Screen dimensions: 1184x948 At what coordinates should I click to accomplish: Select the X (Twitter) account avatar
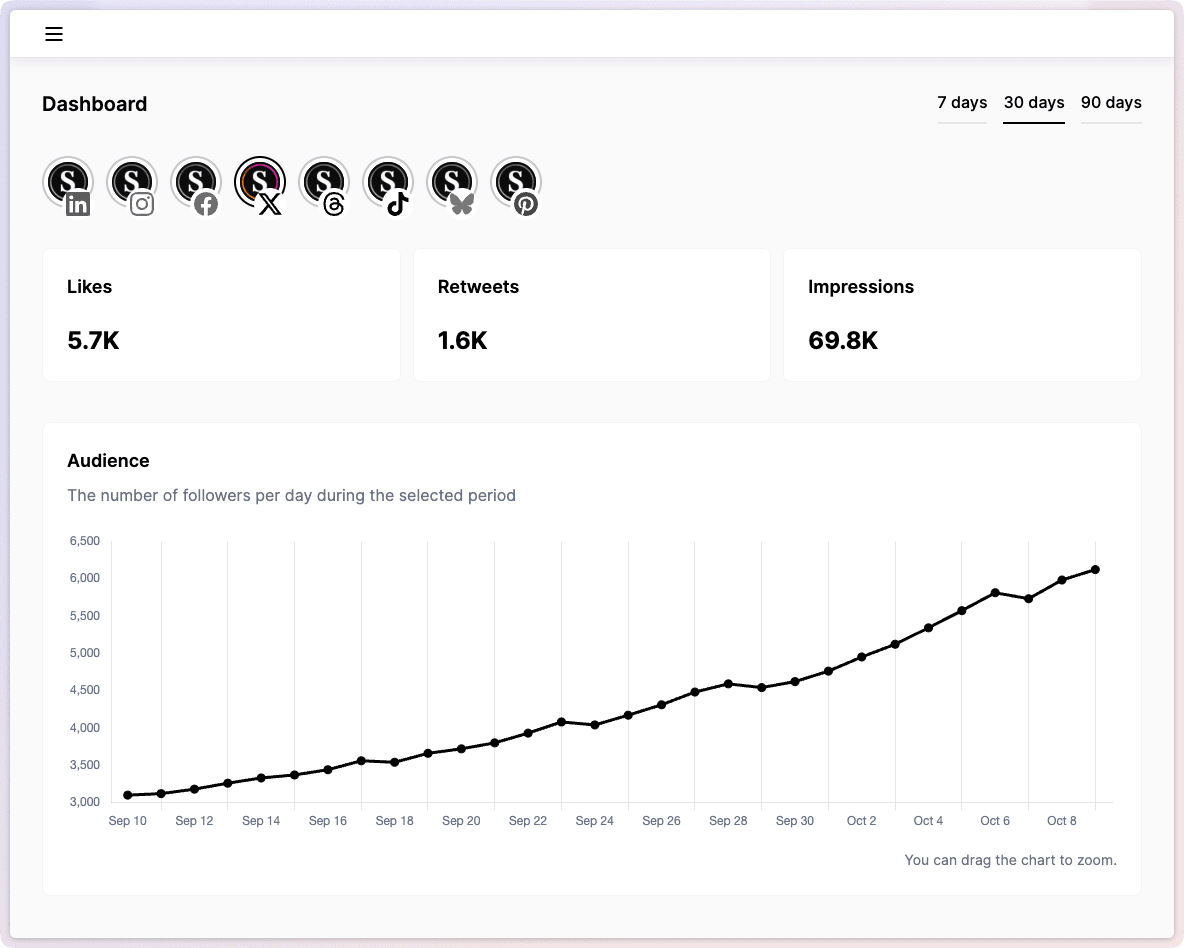(260, 183)
